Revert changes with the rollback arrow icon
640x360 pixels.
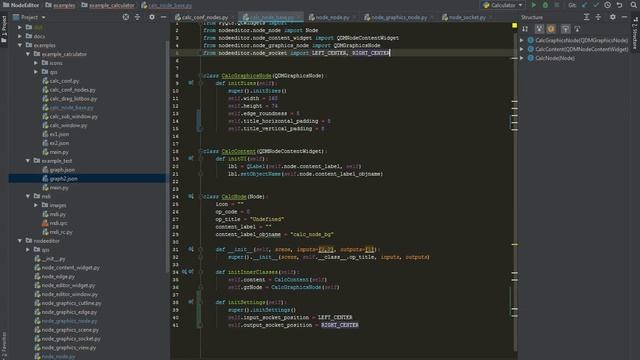(619, 5)
